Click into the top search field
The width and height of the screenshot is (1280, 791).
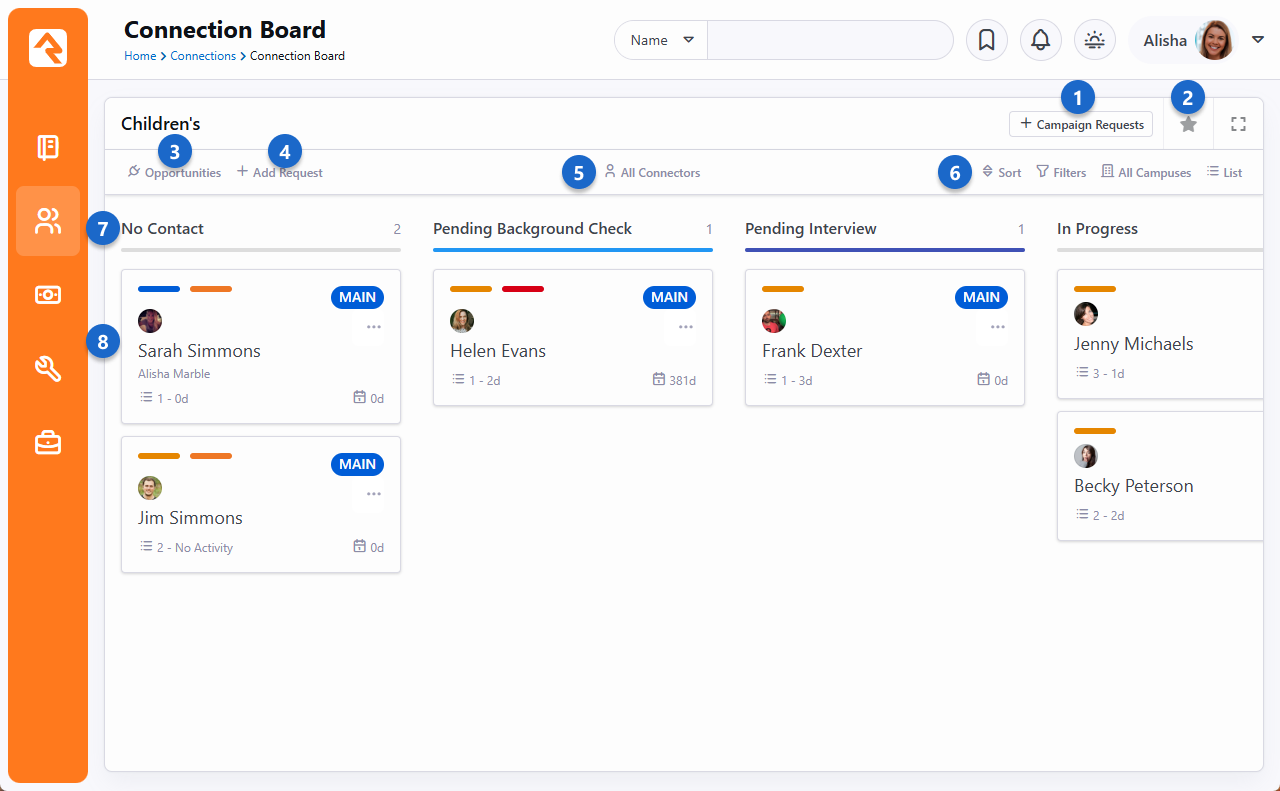coord(829,40)
